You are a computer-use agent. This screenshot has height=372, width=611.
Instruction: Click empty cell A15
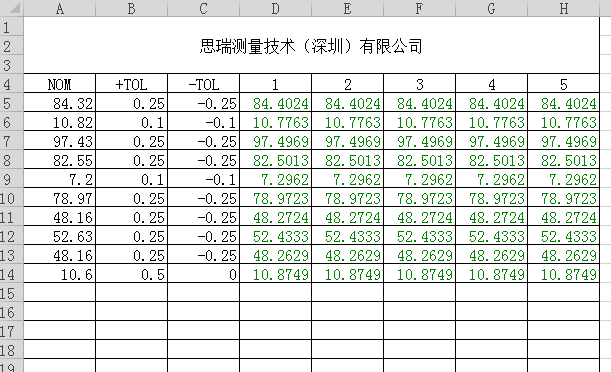pyautogui.click(x=60, y=293)
